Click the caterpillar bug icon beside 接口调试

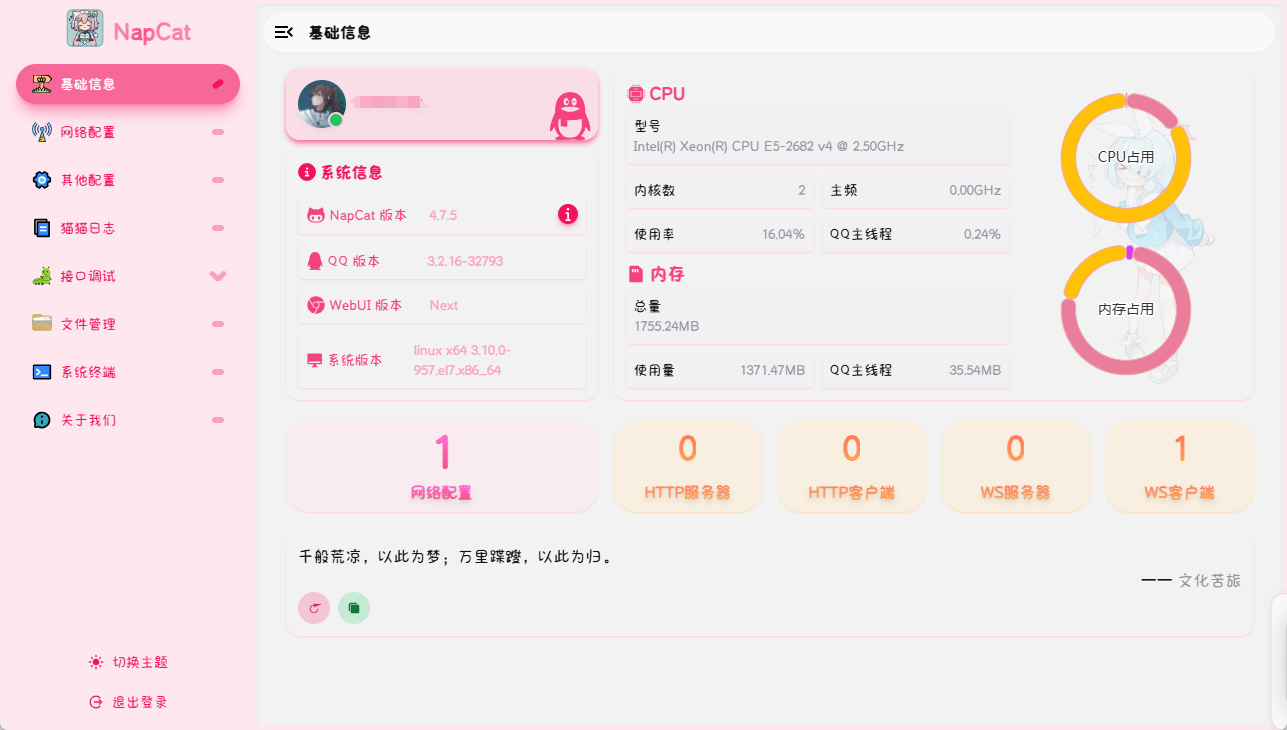[41, 276]
